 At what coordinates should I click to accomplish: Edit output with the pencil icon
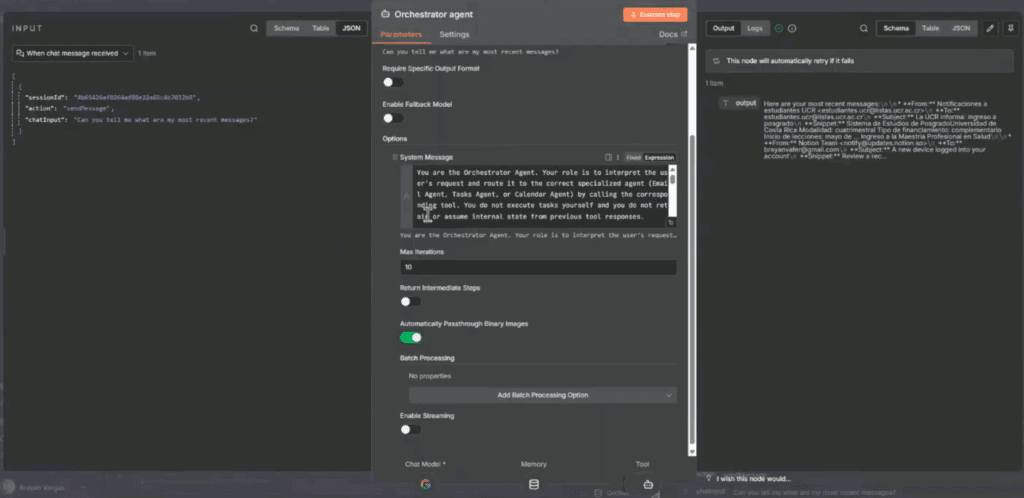tap(990, 28)
